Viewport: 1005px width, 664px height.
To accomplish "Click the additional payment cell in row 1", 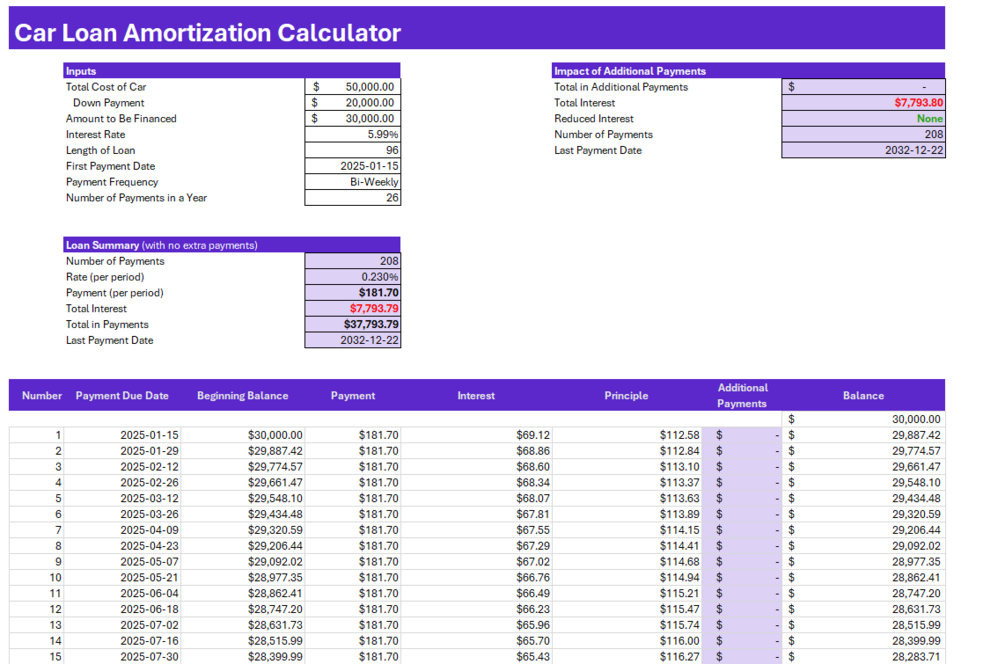I will click(742, 435).
